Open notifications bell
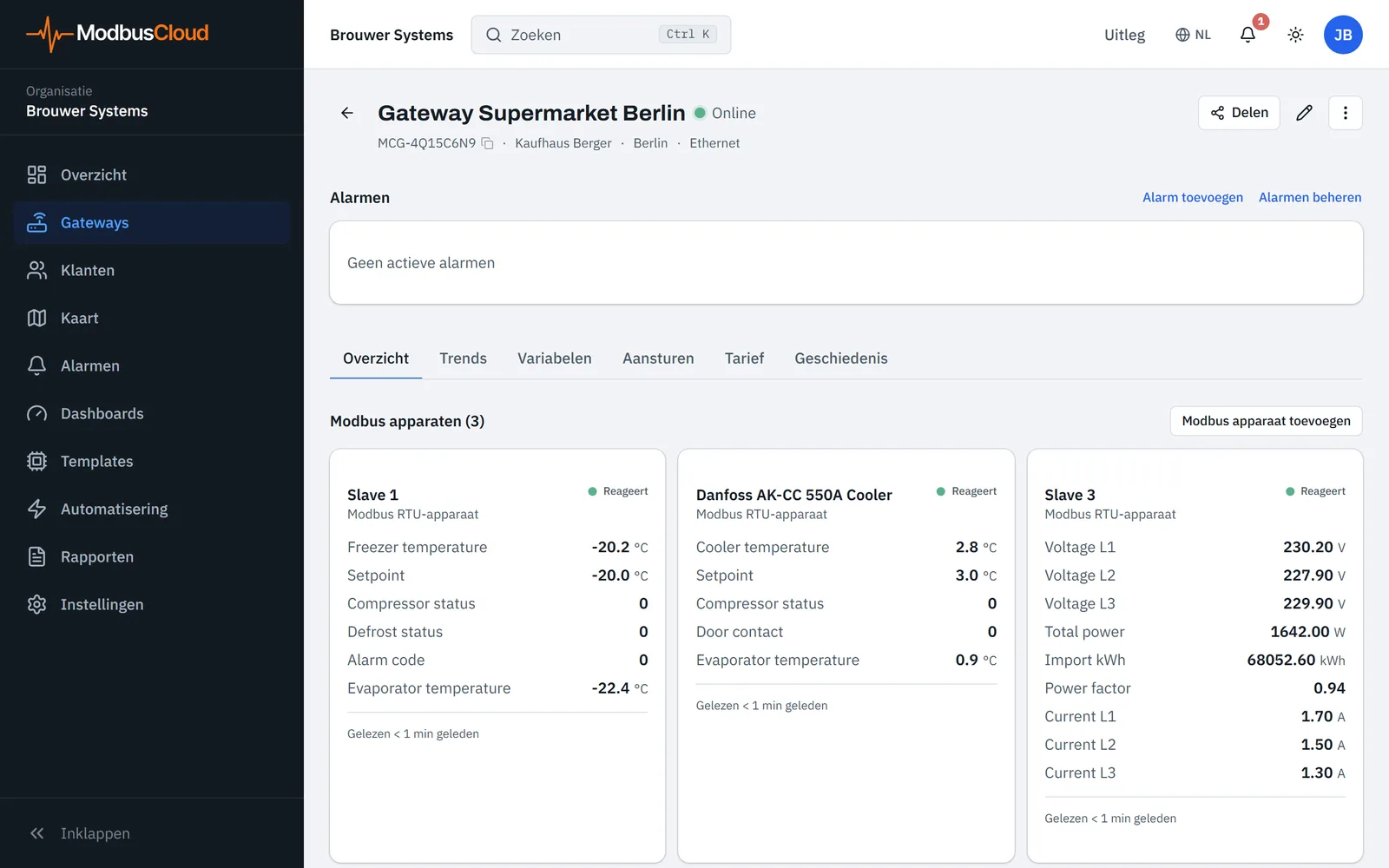The image size is (1389, 868). tap(1247, 35)
